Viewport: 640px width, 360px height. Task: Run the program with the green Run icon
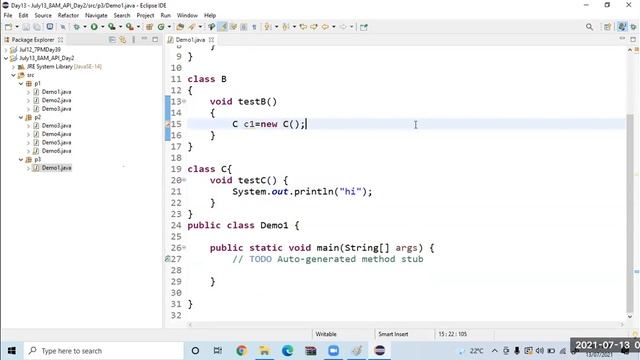tap(94, 27)
